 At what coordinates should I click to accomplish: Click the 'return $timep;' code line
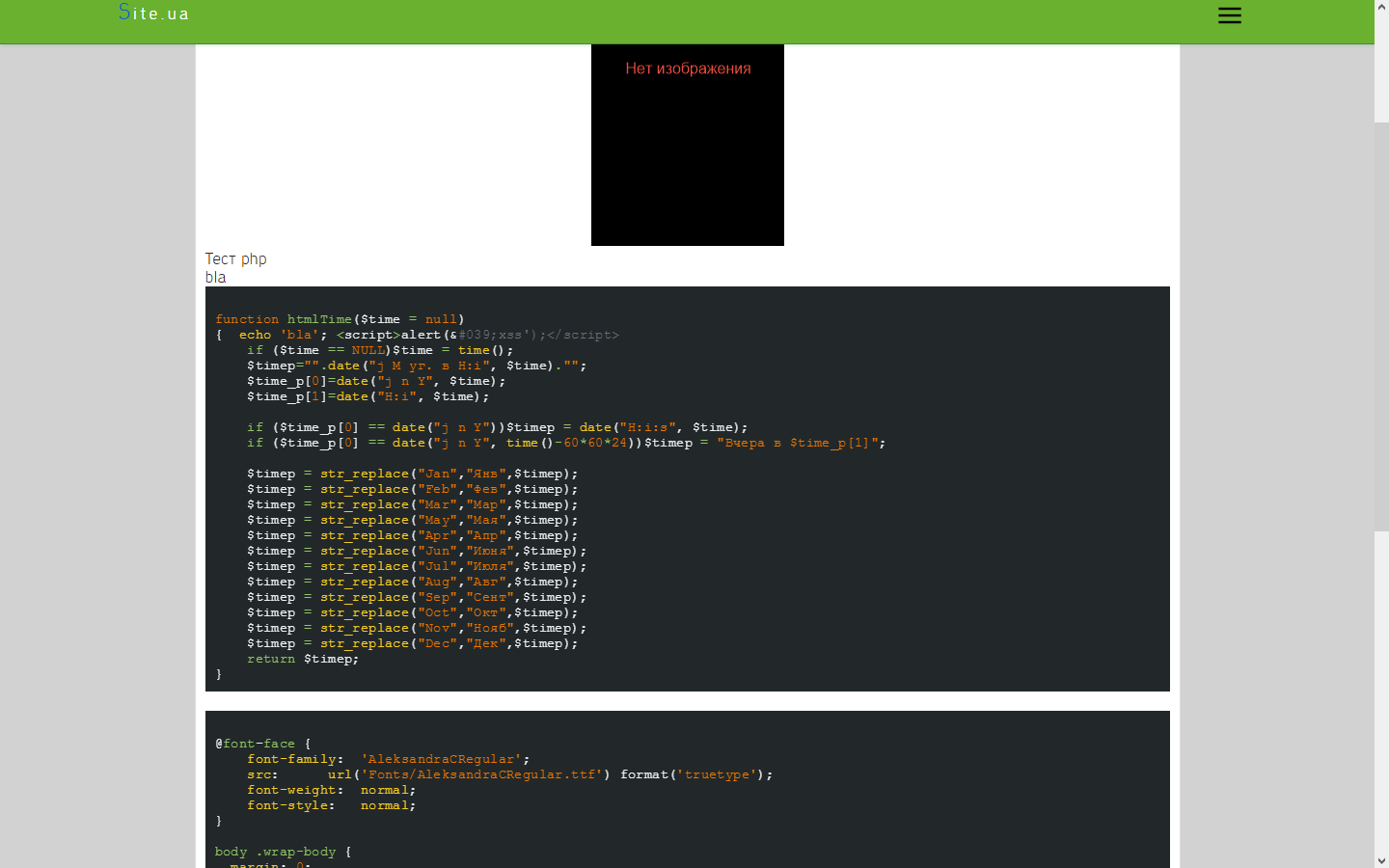point(302,659)
